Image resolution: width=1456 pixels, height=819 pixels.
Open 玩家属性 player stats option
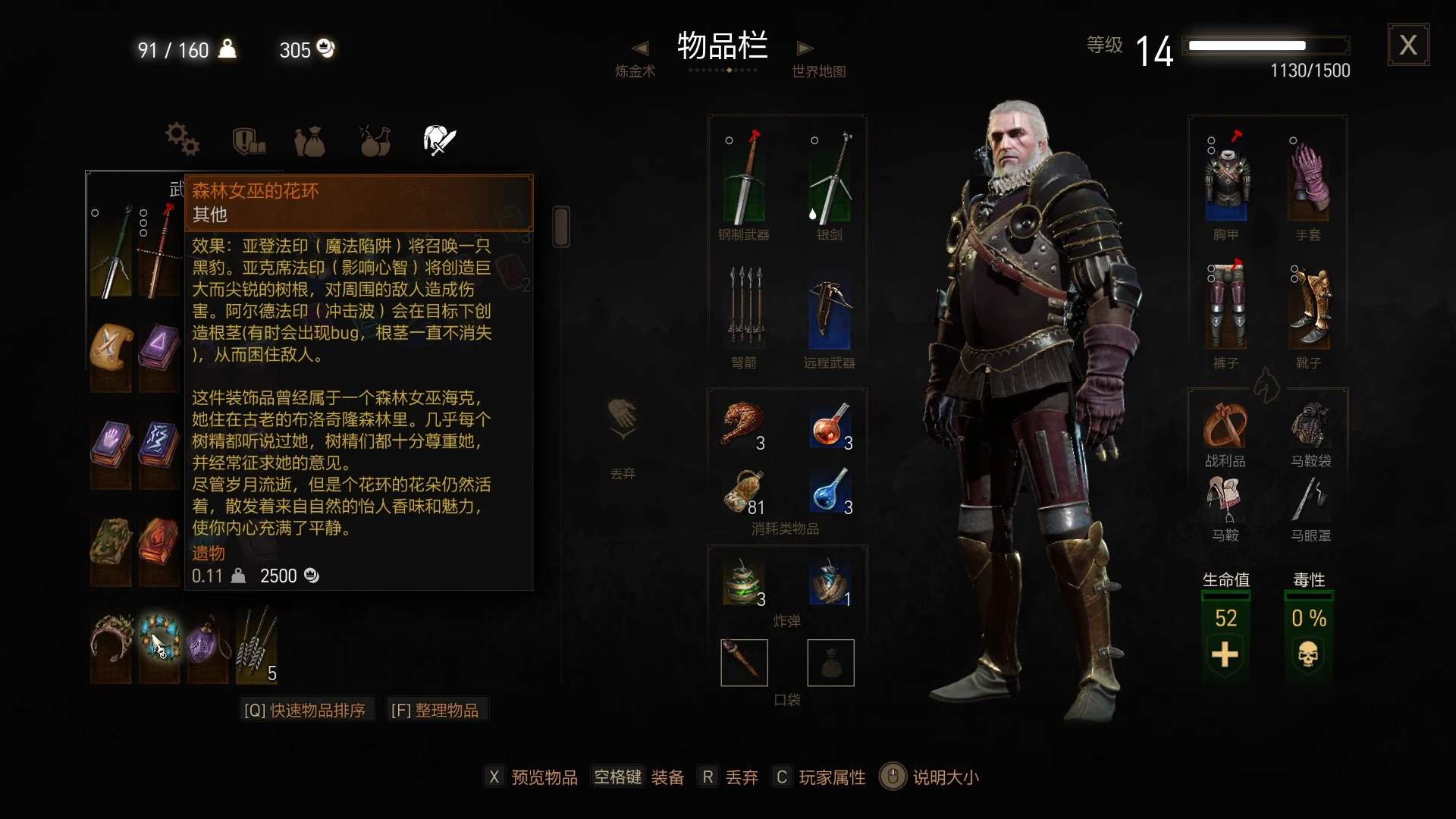(x=819, y=777)
